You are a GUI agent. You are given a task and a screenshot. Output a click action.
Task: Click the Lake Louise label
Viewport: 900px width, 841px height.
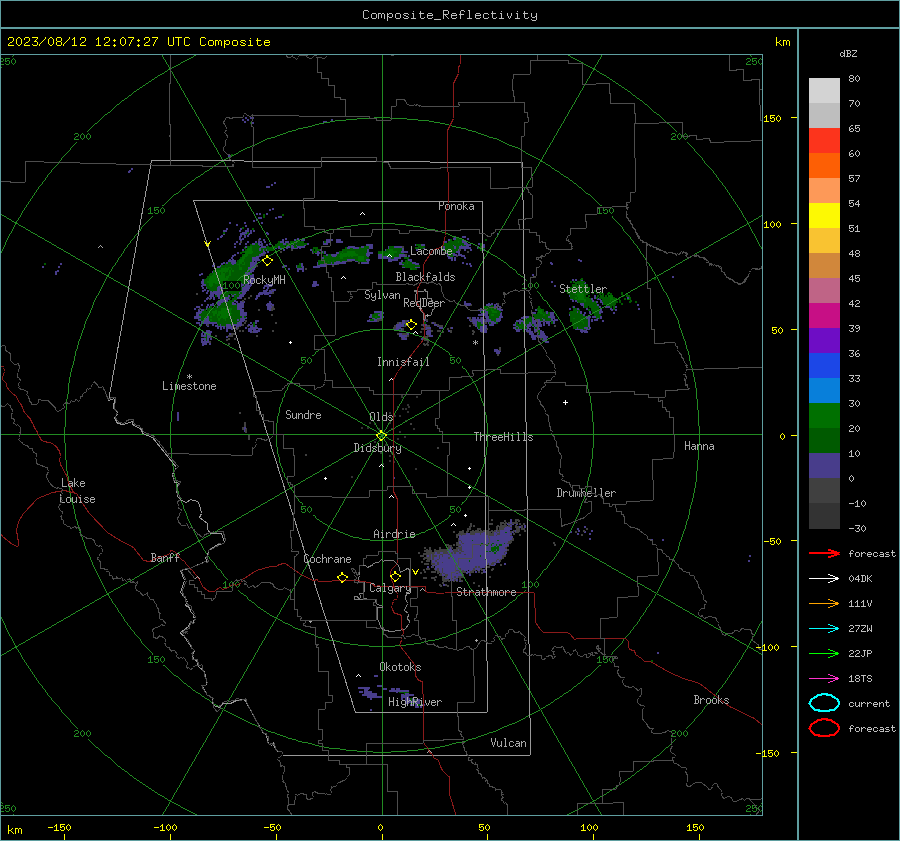tap(77, 491)
